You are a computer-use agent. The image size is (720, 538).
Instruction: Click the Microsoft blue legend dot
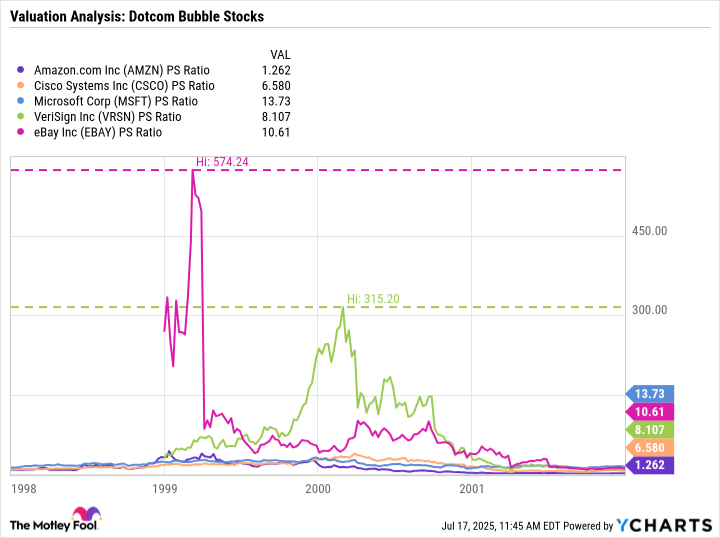point(20,101)
